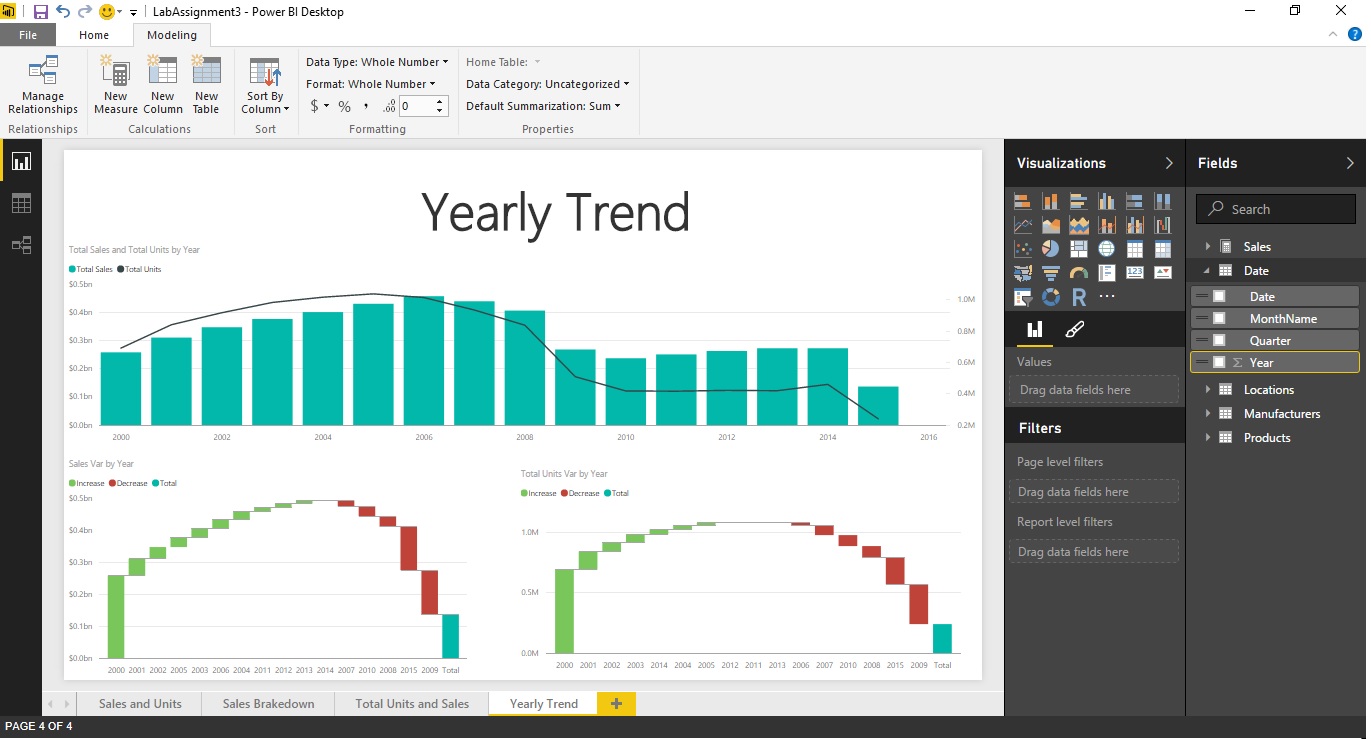Select the Pie chart visualization
Screen dimensions: 1371x739
tap(1051, 249)
